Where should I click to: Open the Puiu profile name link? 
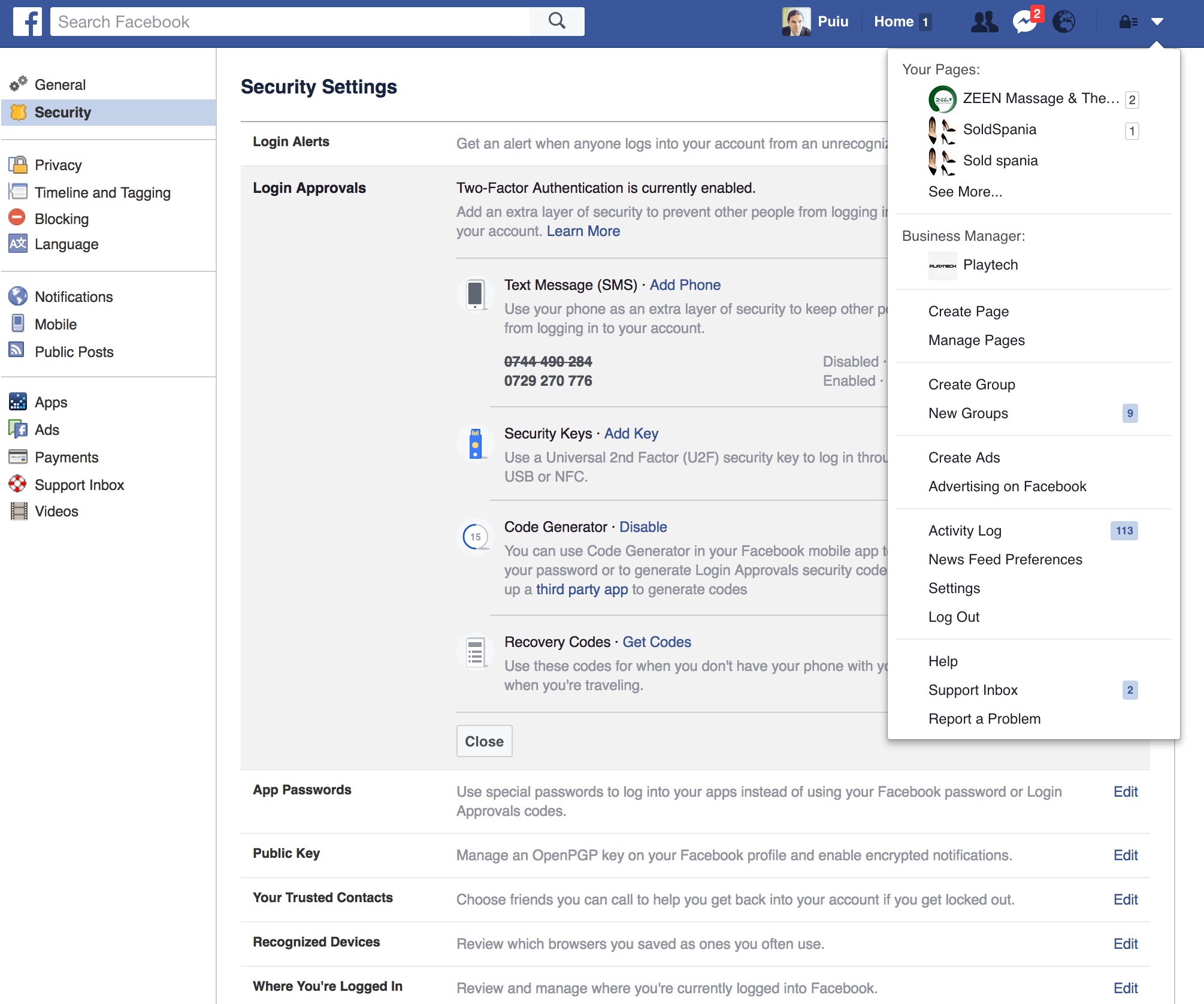pyautogui.click(x=833, y=22)
